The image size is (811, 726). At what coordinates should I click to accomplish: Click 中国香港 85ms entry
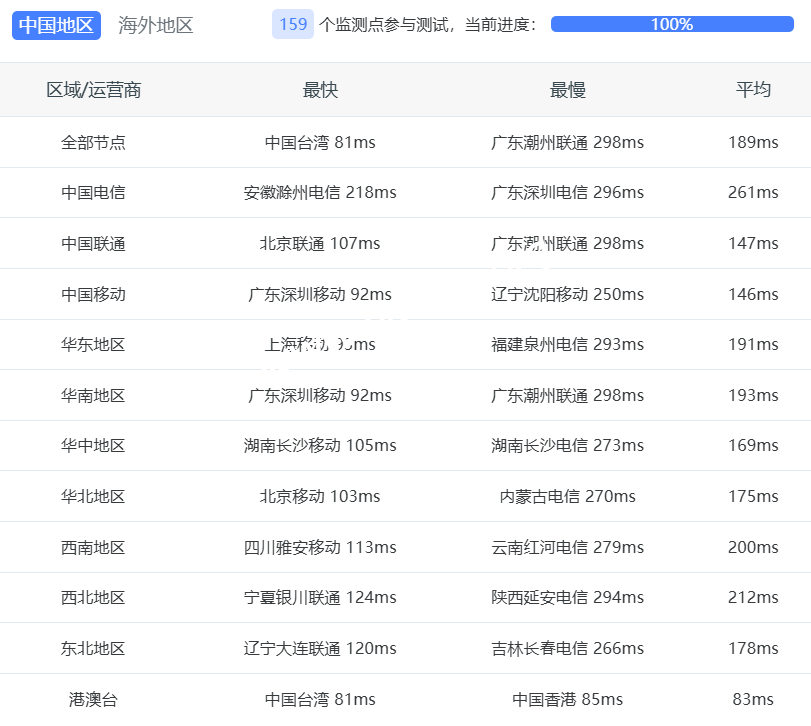(567, 700)
